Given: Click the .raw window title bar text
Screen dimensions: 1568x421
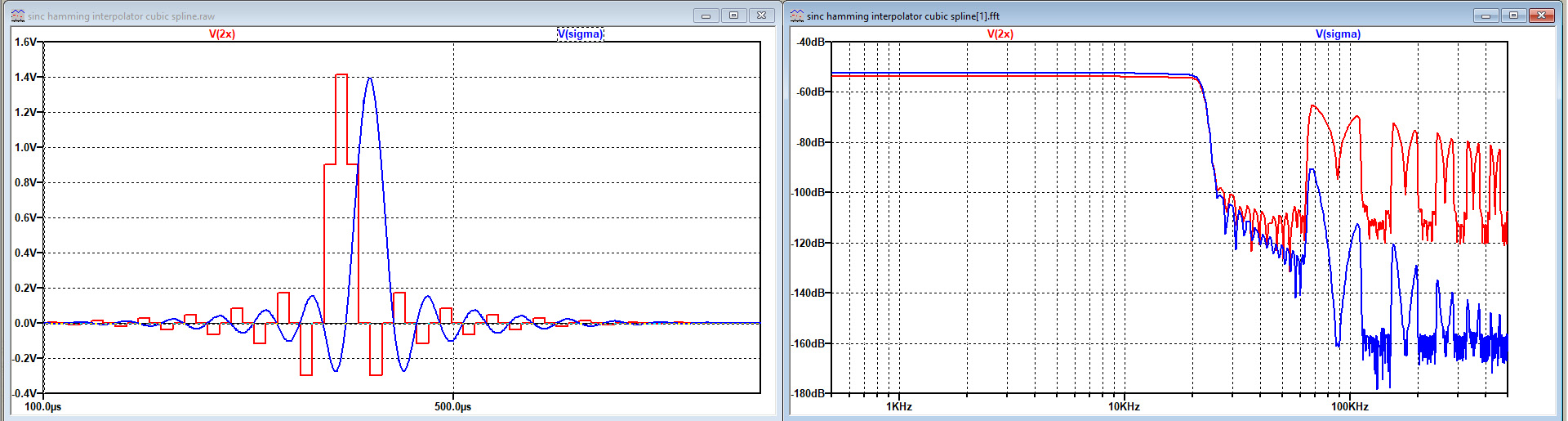Looking at the screenshot, I should [122, 16].
